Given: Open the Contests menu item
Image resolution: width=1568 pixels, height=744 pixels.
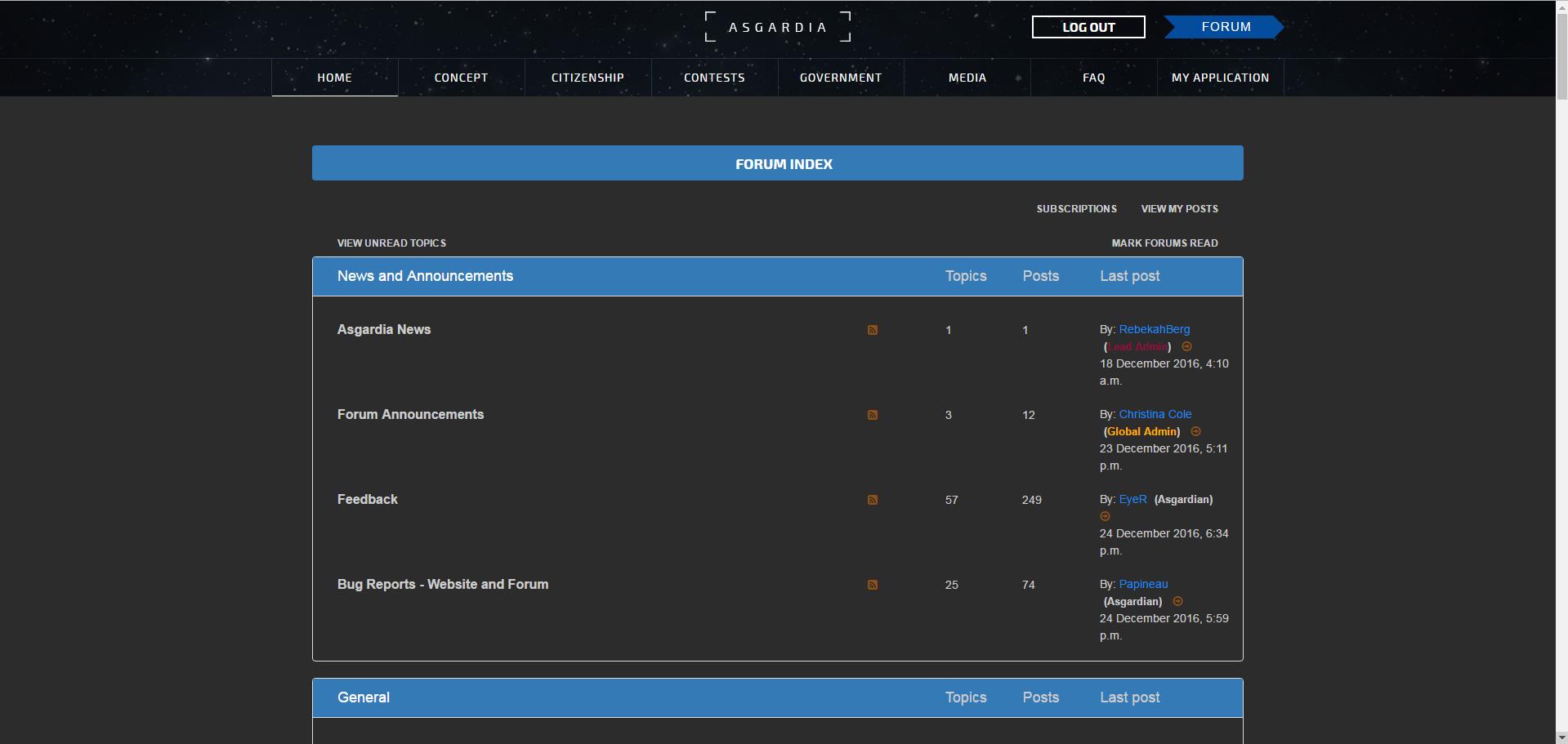Looking at the screenshot, I should pyautogui.click(x=714, y=78).
